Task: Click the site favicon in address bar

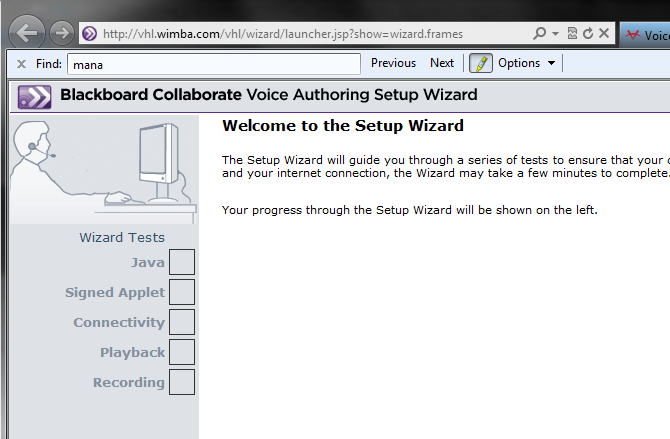Action: [89, 34]
